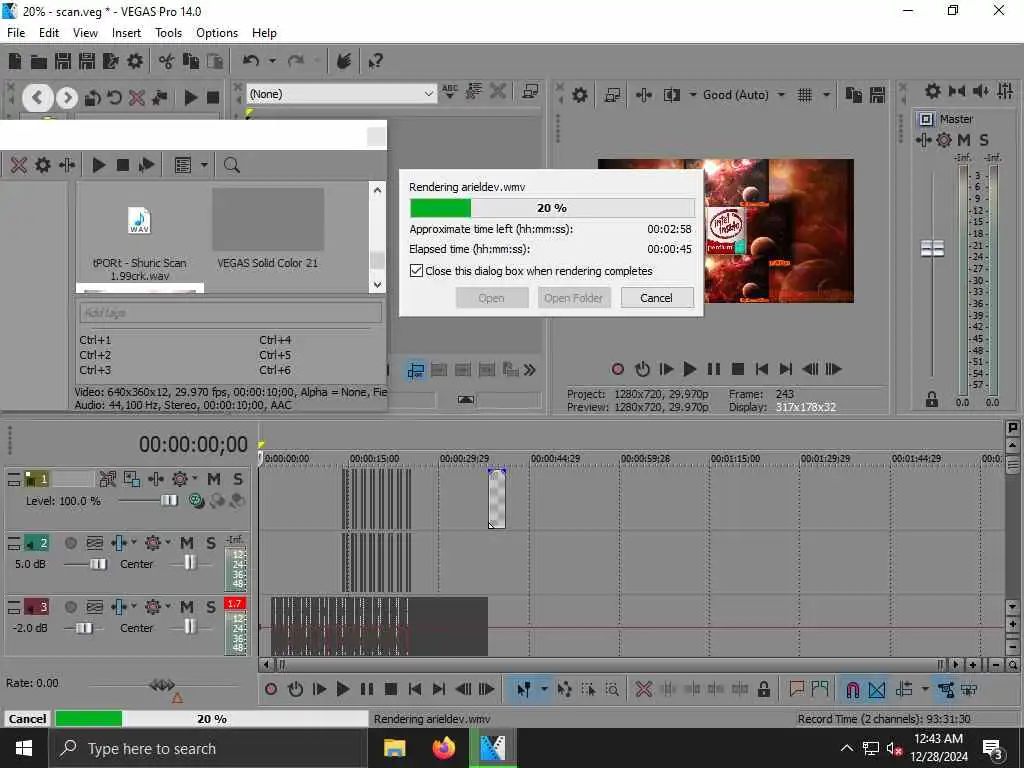This screenshot has width=1024, height=768.
Task: Open Video Preview properties gear
Action: [x=580, y=95]
